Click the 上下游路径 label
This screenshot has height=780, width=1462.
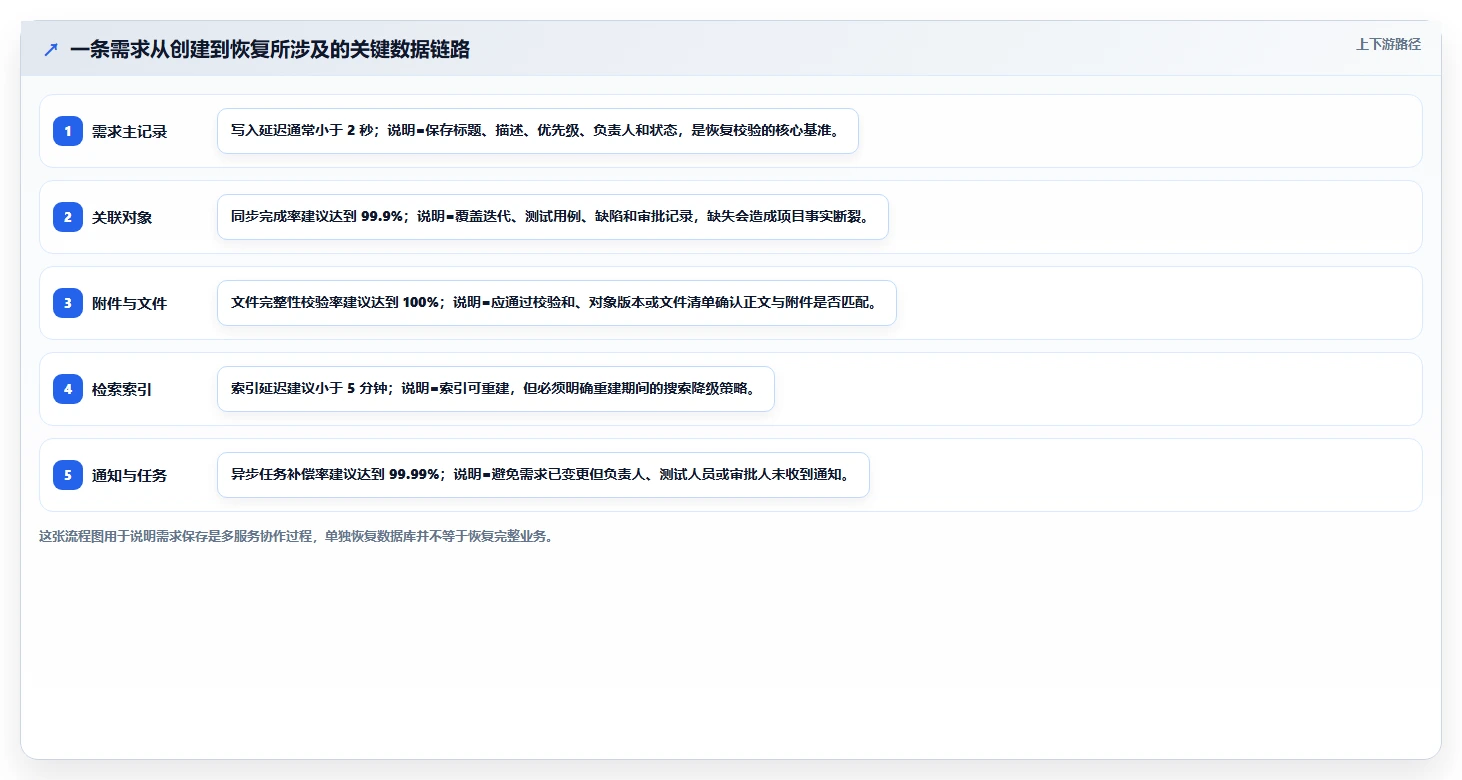1388,44
